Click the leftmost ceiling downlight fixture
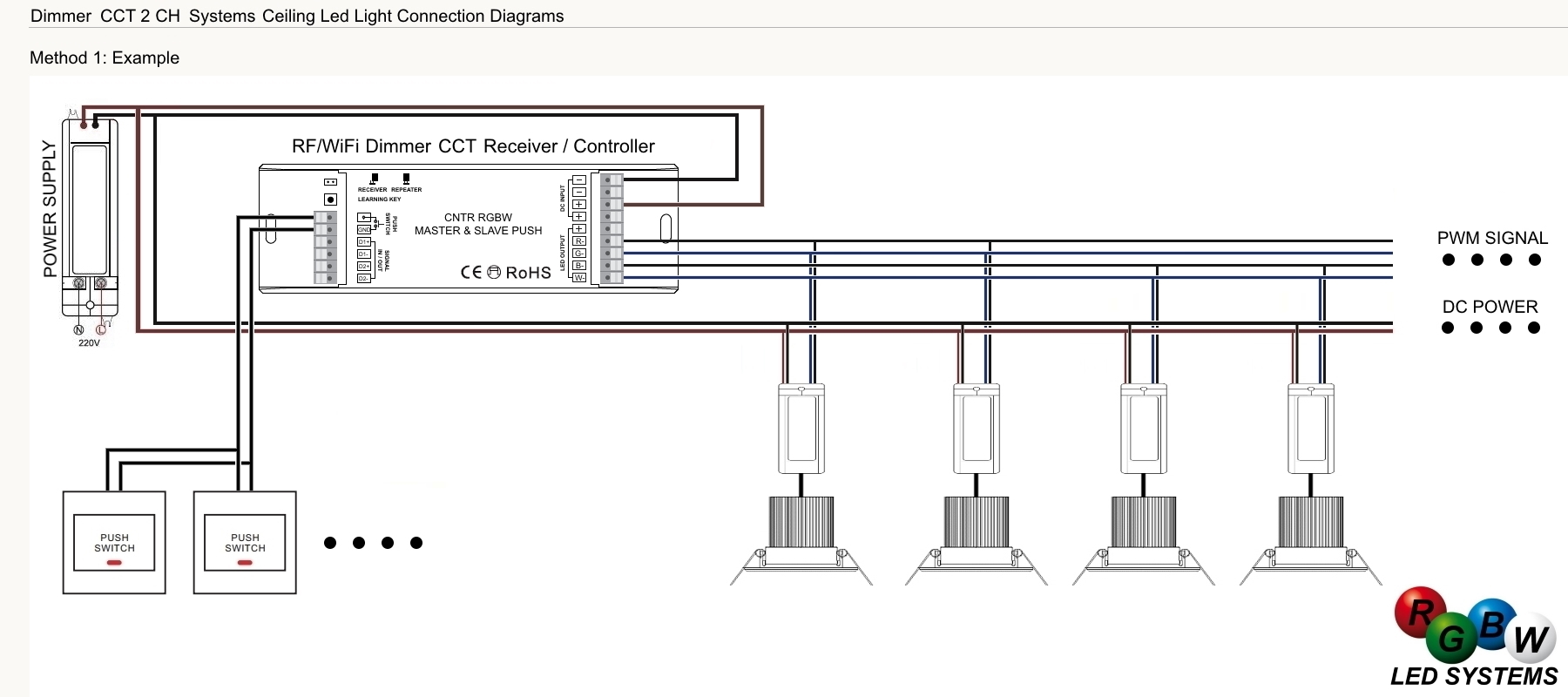This screenshot has width=1568, height=697. [801, 538]
